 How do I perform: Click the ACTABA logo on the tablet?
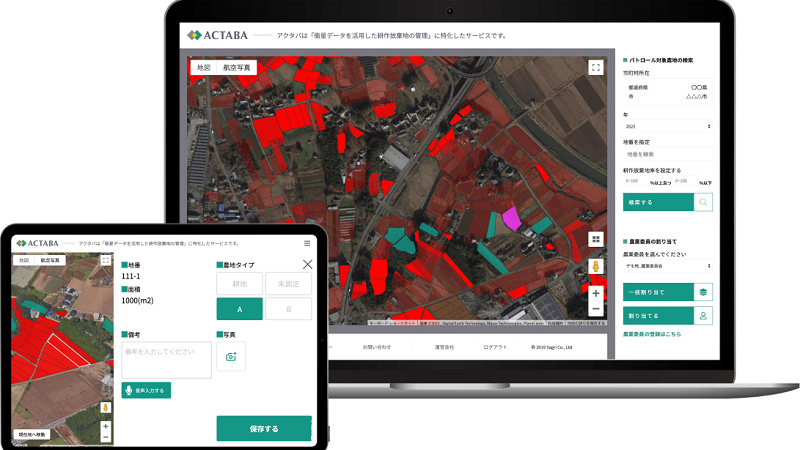click(x=37, y=243)
